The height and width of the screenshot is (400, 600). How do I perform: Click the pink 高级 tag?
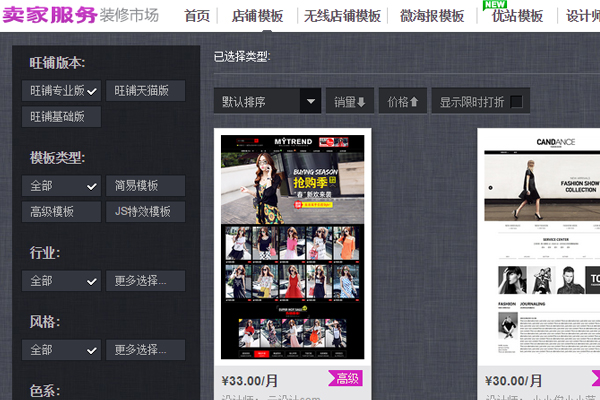click(346, 379)
